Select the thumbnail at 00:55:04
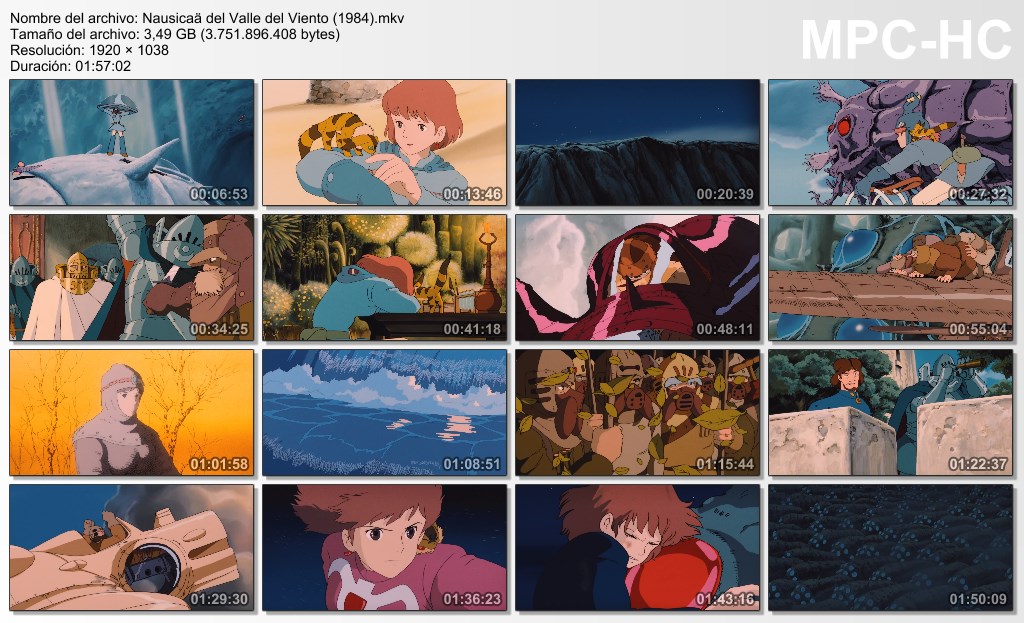This screenshot has width=1024, height=623. 891,278
